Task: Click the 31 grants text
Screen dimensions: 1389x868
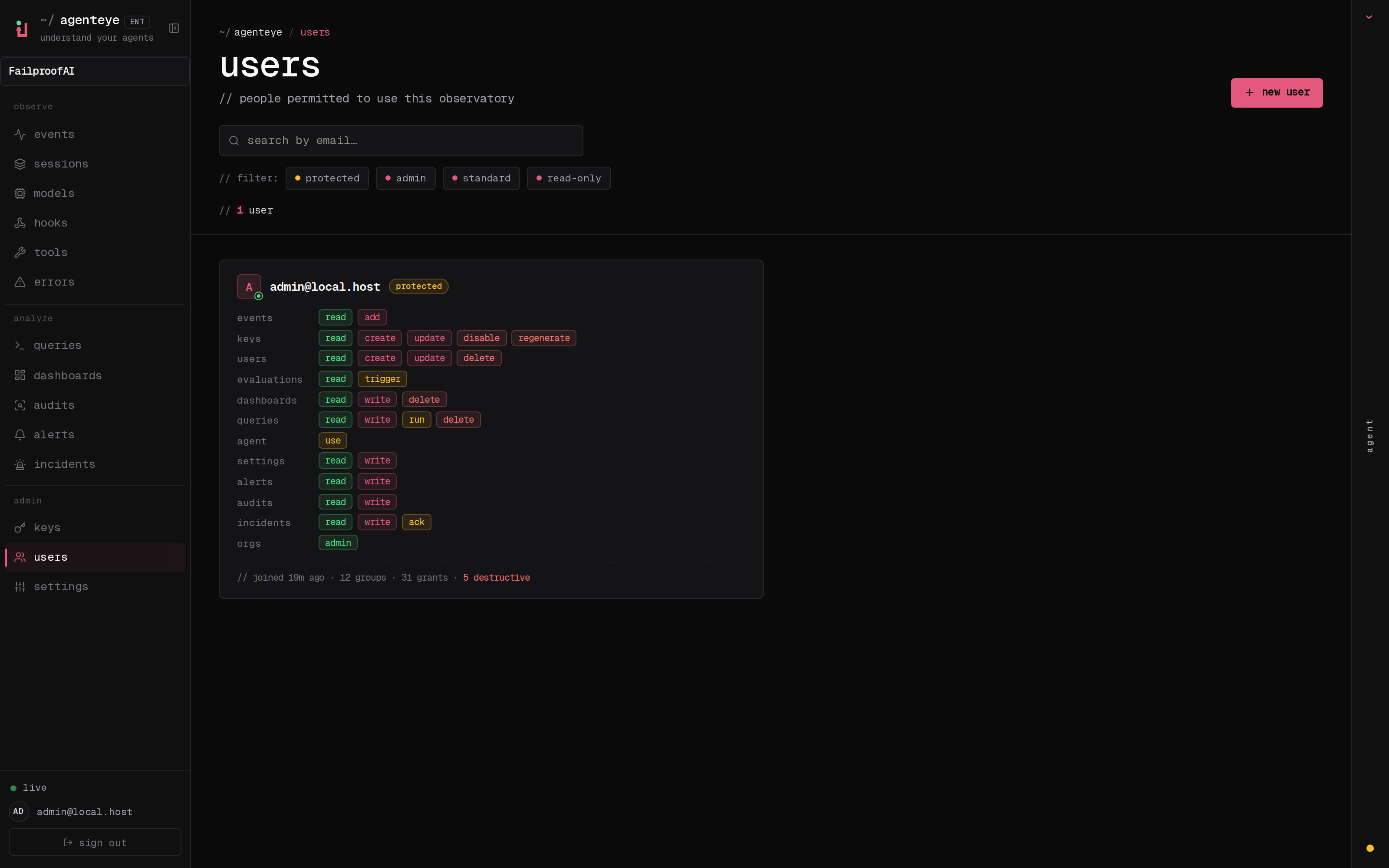Action: [424, 578]
